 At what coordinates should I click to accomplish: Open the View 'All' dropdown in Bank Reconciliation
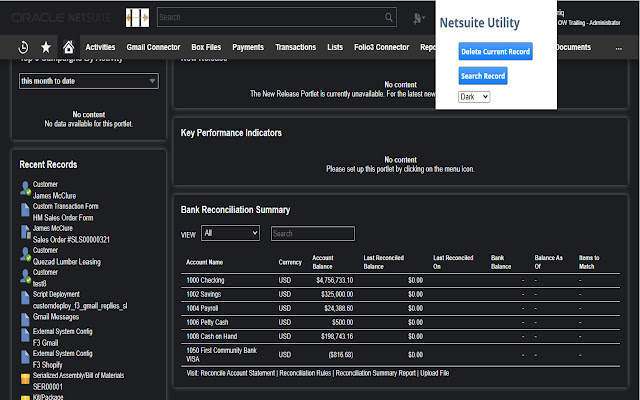tap(230, 233)
